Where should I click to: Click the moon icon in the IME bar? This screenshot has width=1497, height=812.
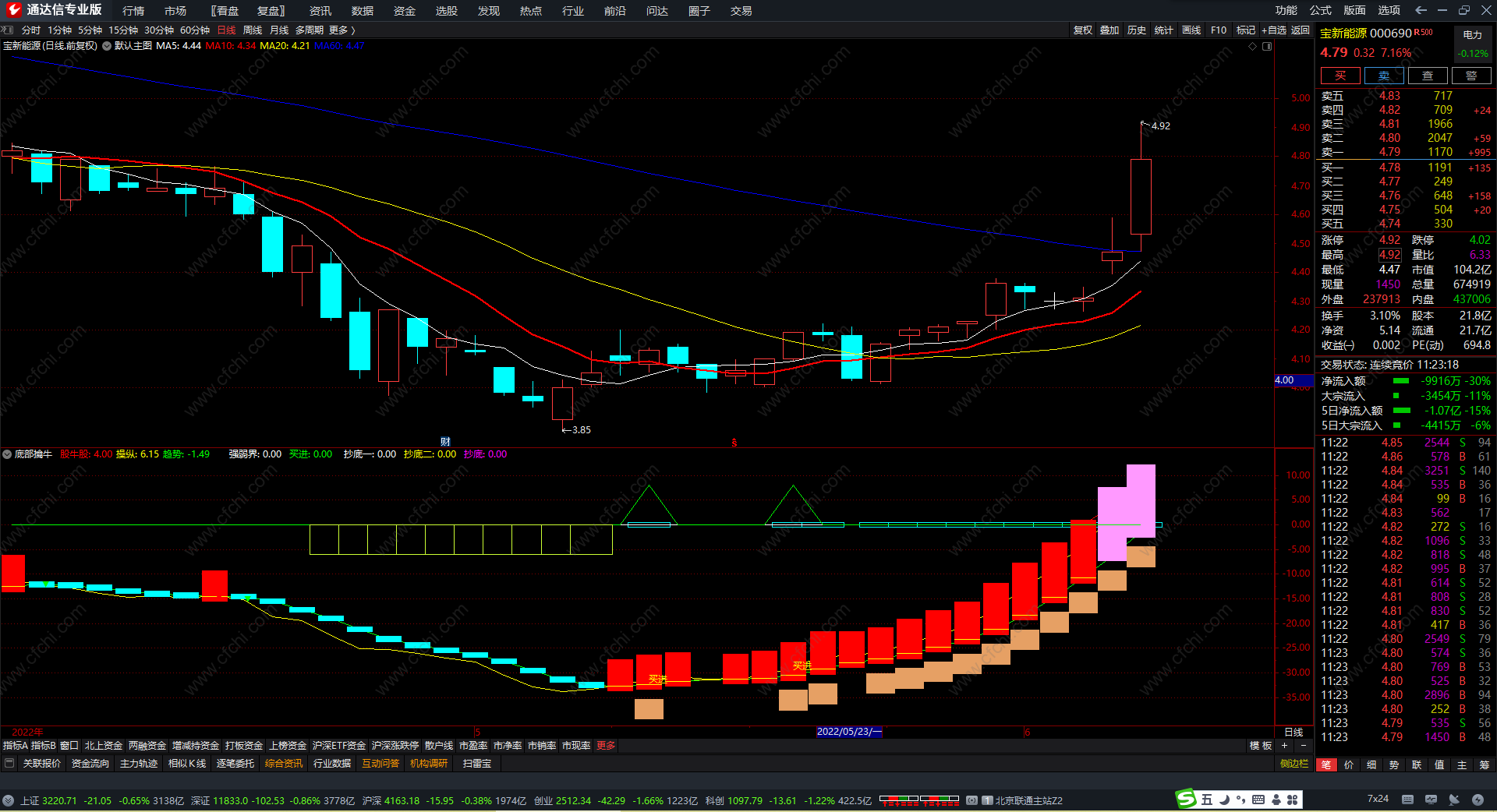1224,800
